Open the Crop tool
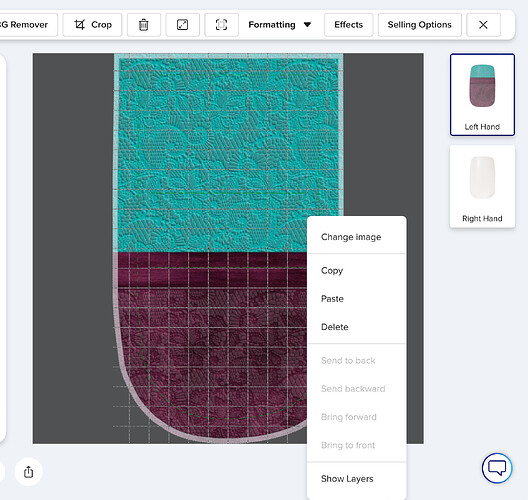528x500 pixels. [92, 25]
